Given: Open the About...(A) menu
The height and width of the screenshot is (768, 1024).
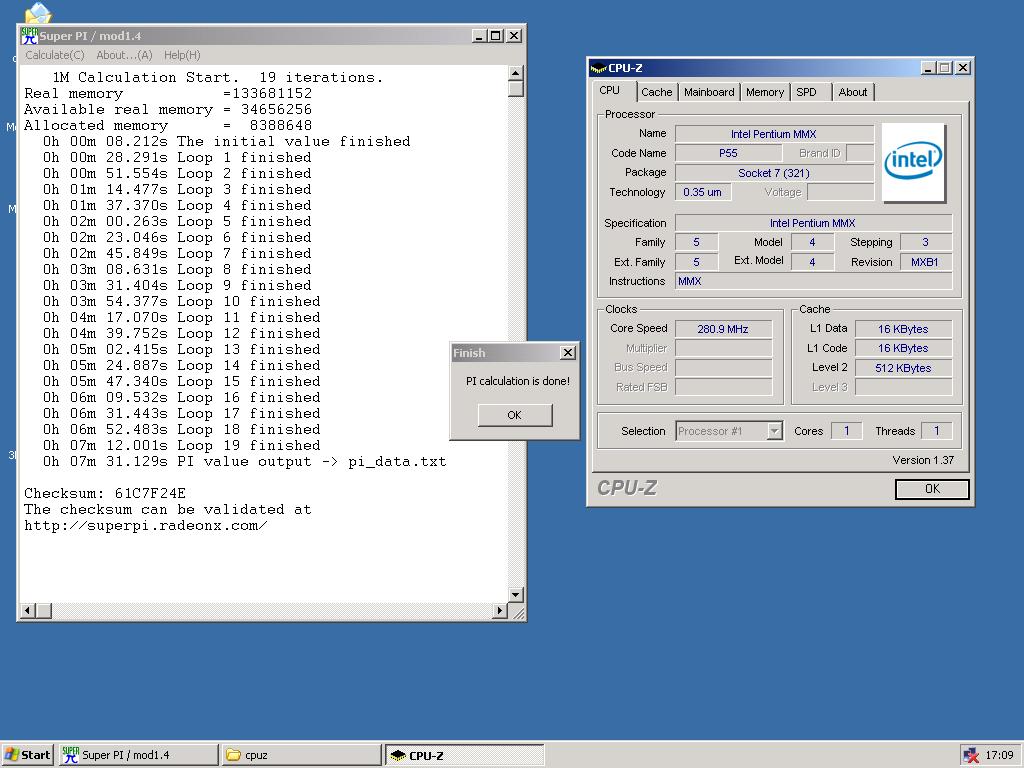Looking at the screenshot, I should click(x=124, y=56).
